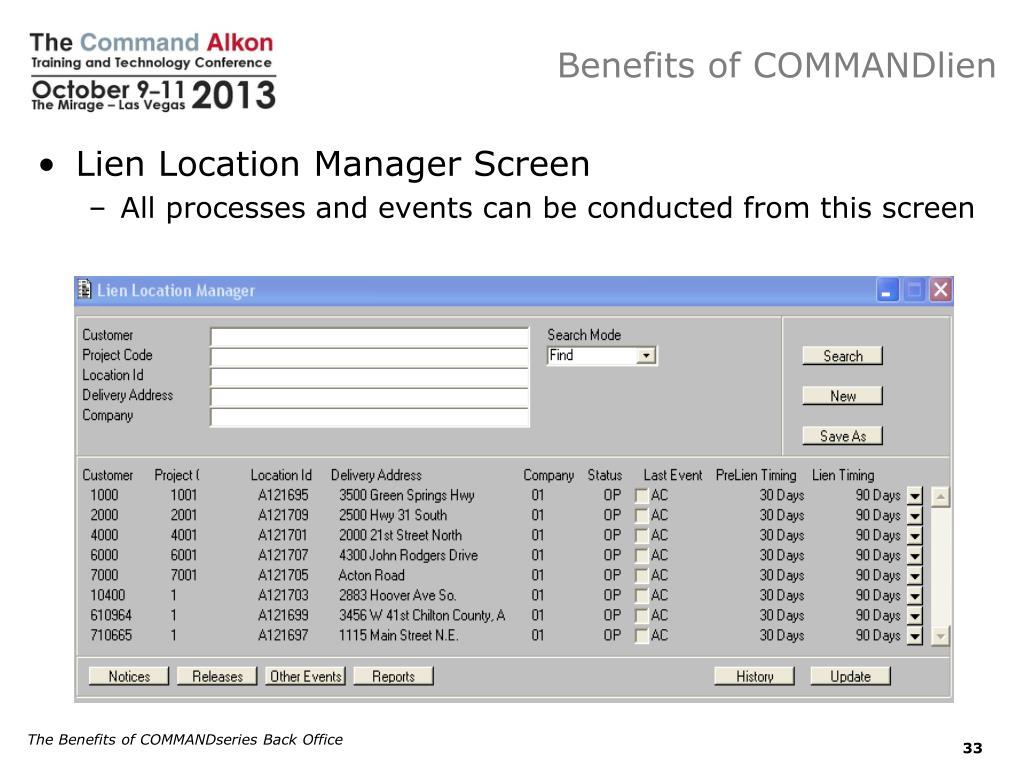Focus the Location Id search field
This screenshot has width=1024, height=768.
point(369,377)
